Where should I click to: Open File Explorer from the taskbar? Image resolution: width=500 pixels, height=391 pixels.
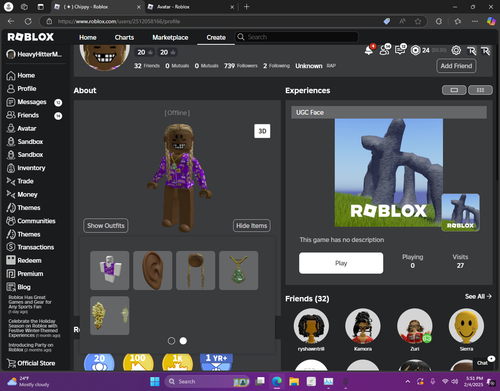pos(294,381)
